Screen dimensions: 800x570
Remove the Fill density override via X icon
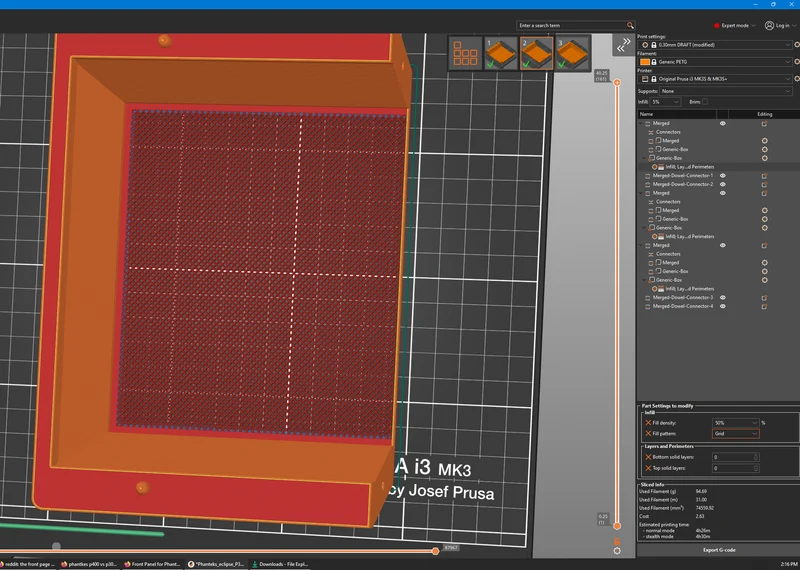click(x=648, y=423)
